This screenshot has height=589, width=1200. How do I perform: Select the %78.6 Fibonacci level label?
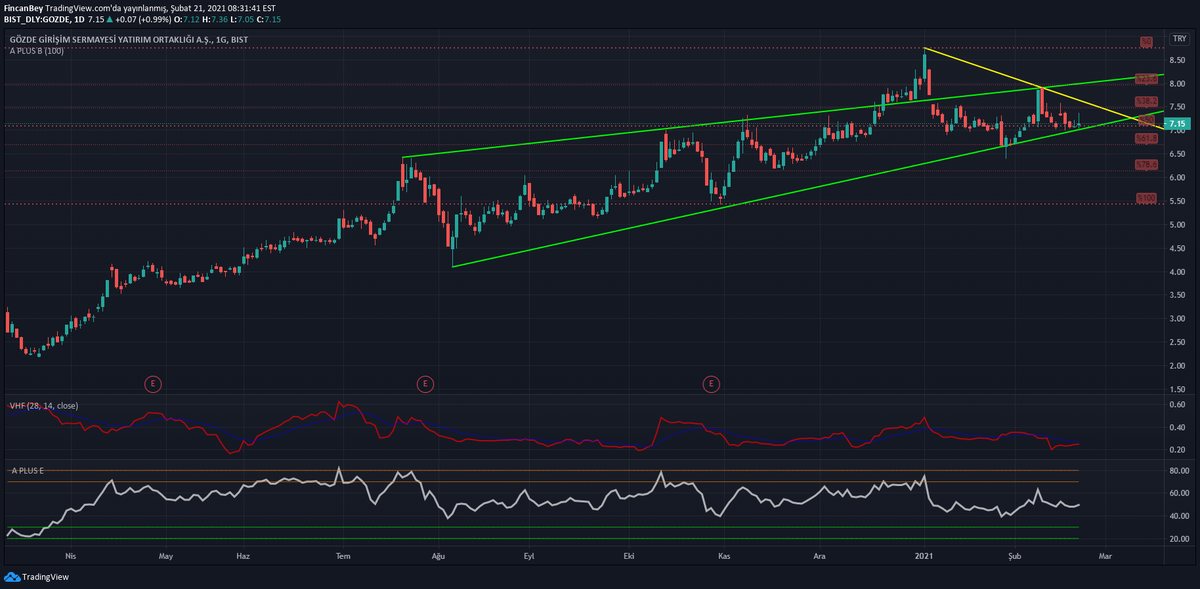pos(1146,164)
